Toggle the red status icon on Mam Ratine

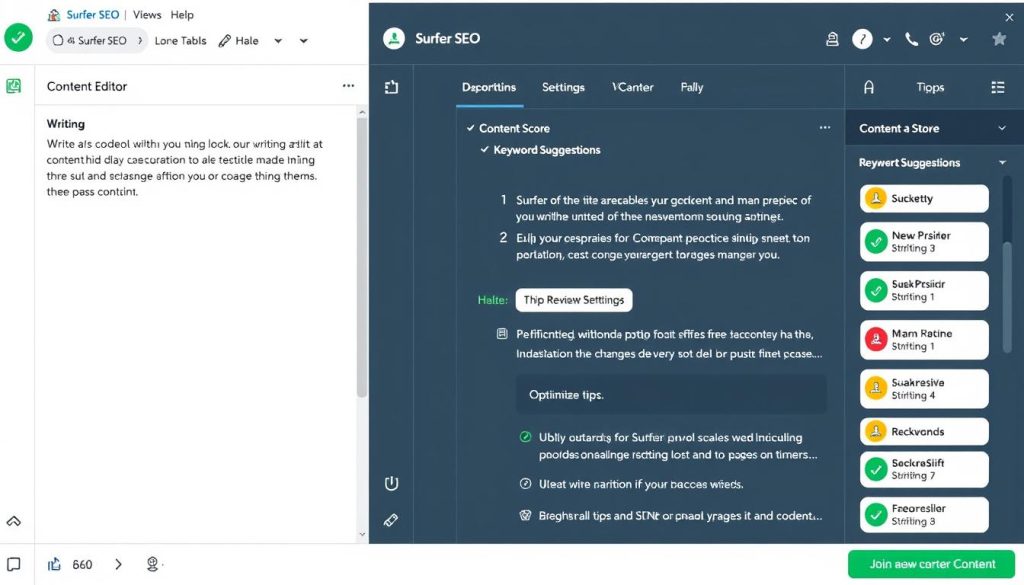click(x=875, y=339)
